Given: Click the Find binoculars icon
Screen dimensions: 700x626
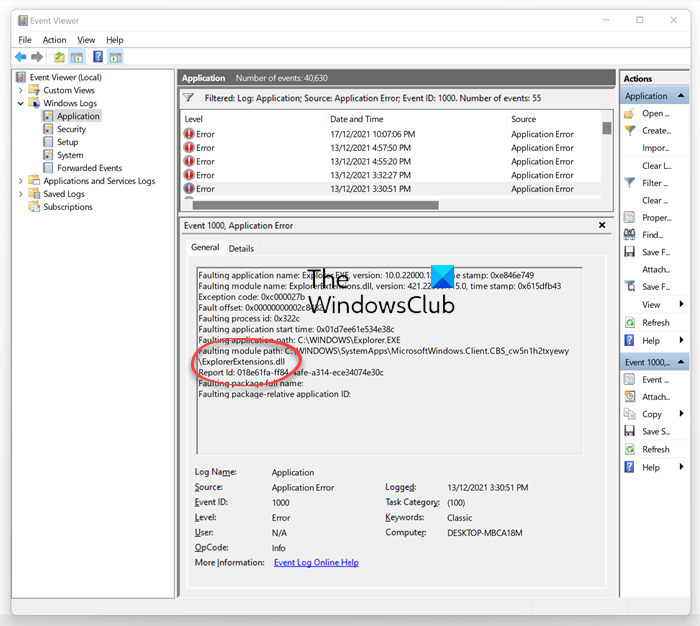Looking at the screenshot, I should tap(629, 234).
